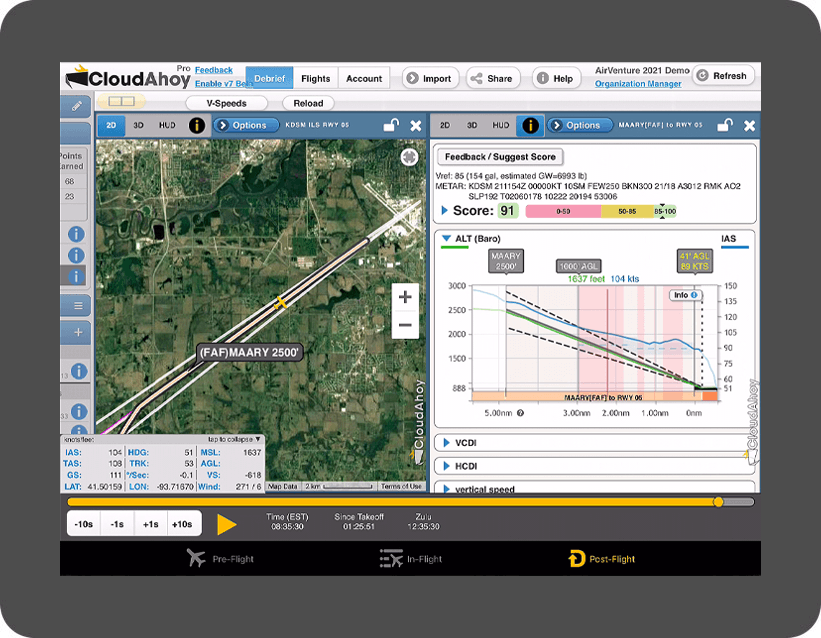Viewport: 821px width, 638px height.
Task: Collapse the flight data table
Action: click(234, 439)
